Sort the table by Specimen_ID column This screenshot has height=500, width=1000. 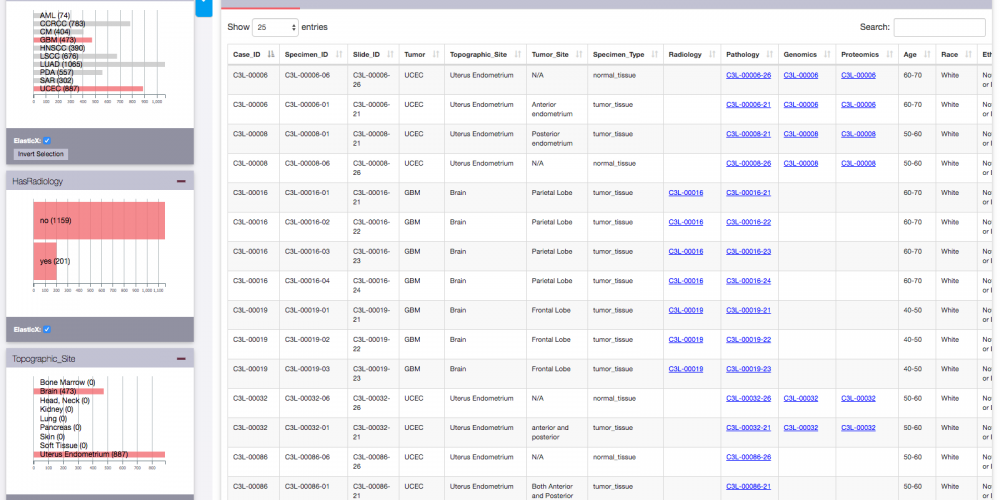313,55
